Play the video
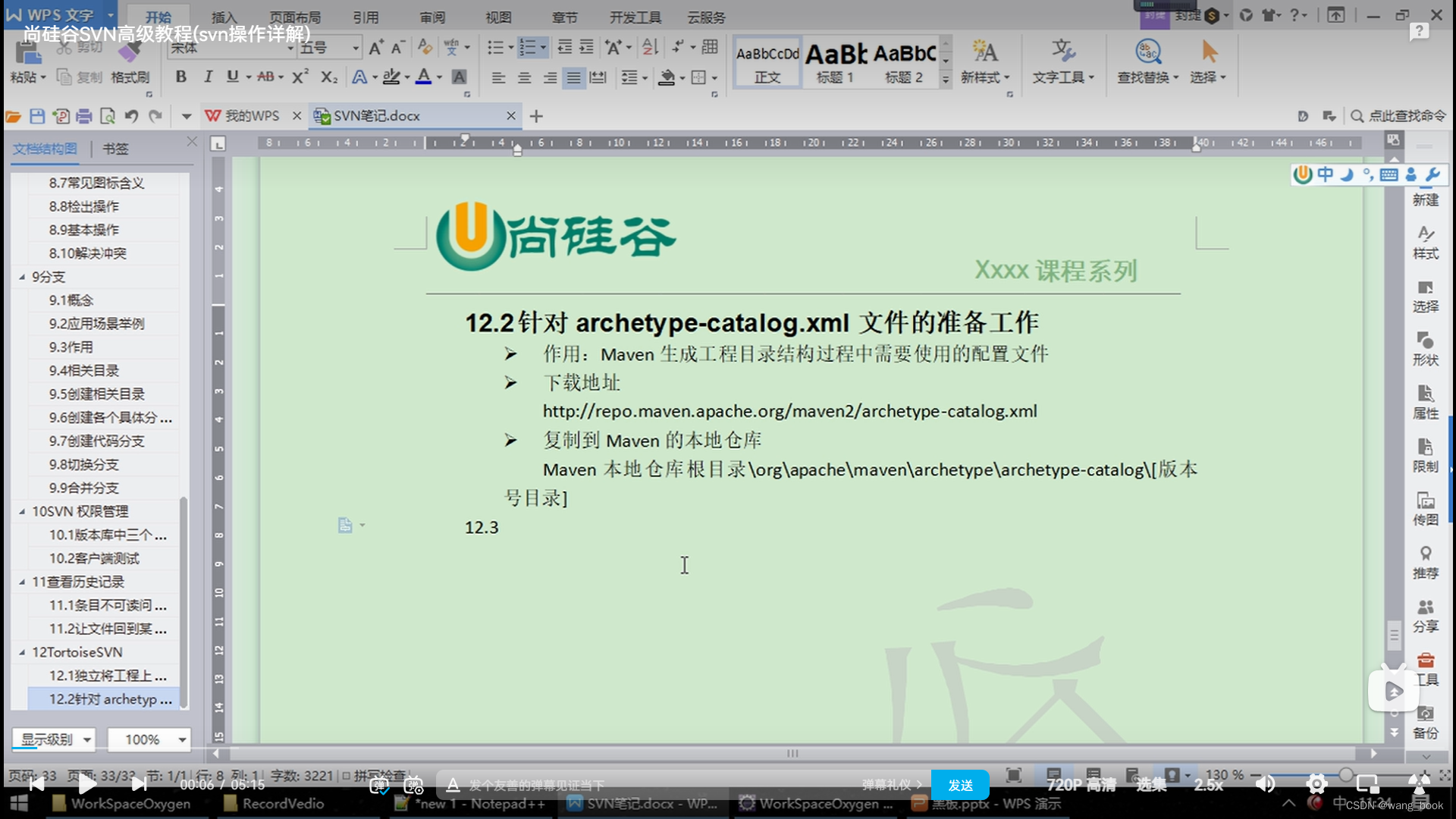 point(87,784)
